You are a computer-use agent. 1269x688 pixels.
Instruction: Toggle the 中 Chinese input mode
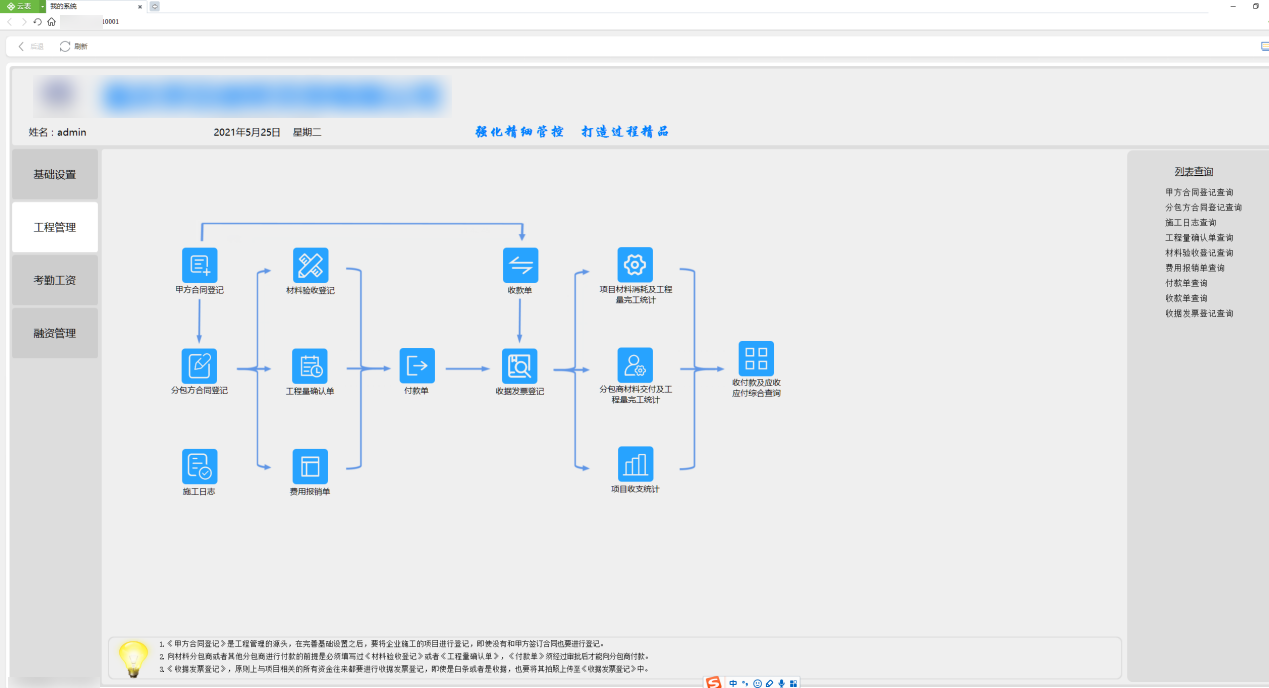click(x=733, y=683)
